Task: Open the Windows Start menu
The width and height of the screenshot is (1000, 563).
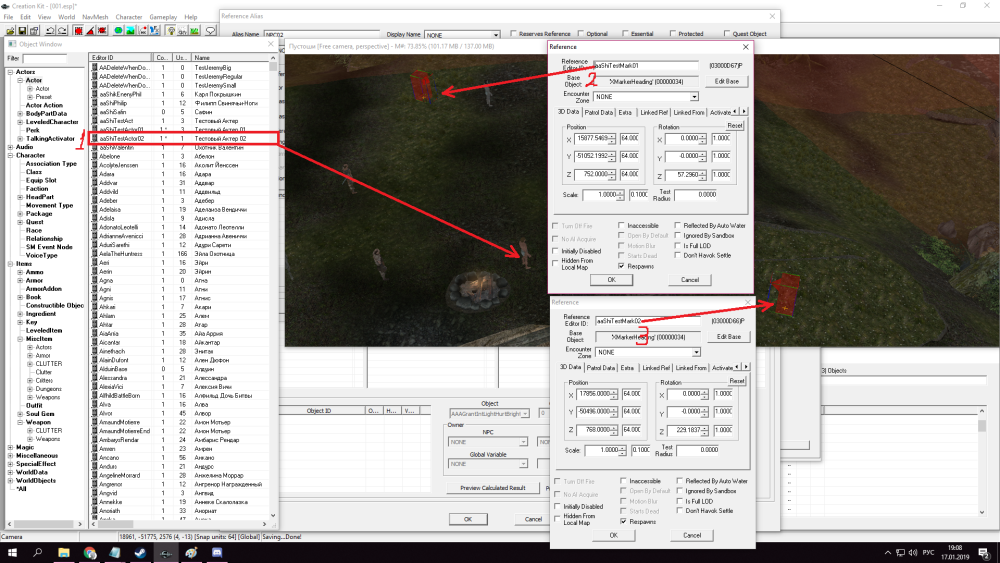Action: [x=11, y=553]
